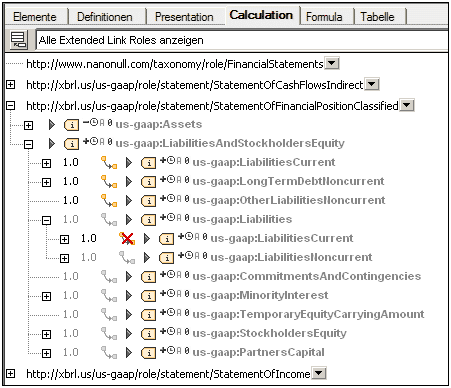Click the arc icon of StockholdersEquity

(x=109, y=334)
